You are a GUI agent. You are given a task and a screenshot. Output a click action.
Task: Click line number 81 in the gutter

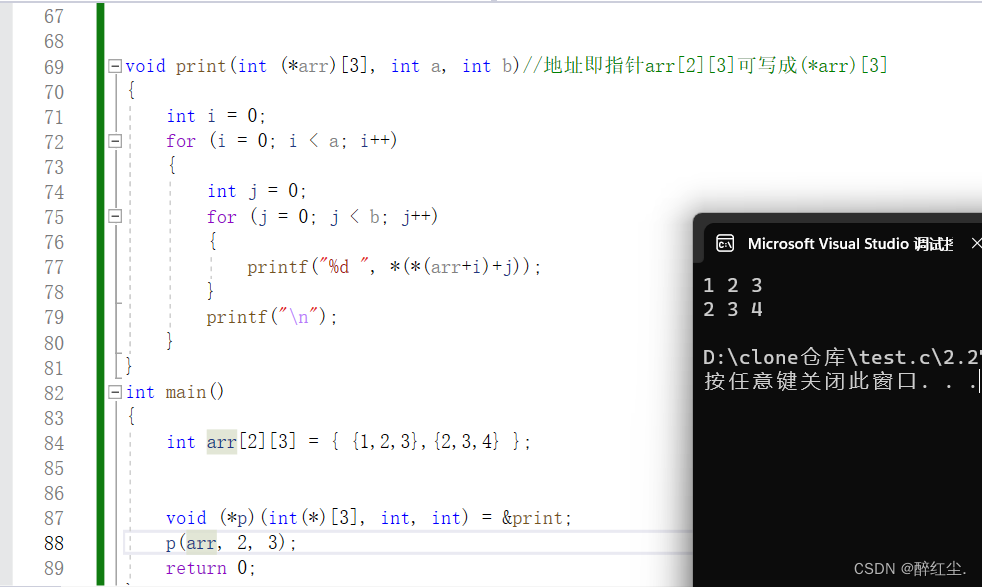[54, 368]
